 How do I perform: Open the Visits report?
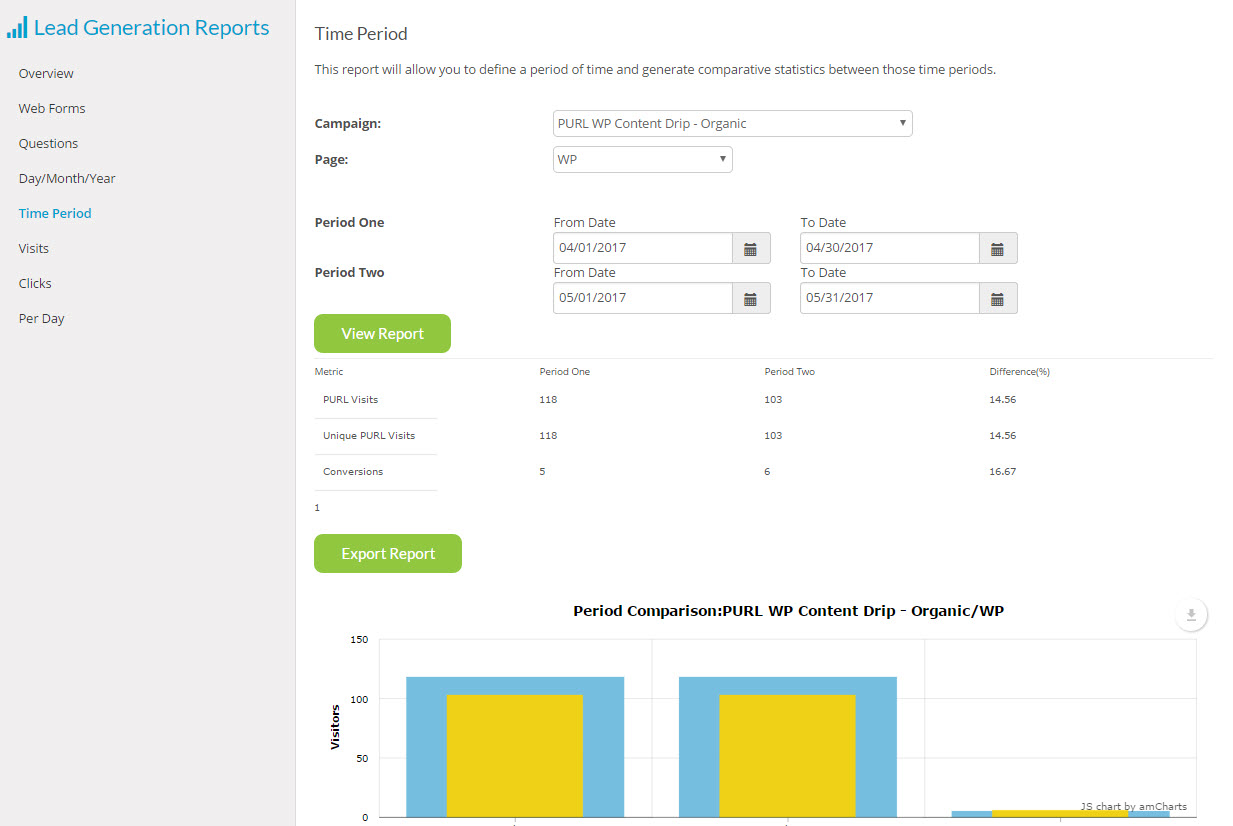(x=34, y=248)
